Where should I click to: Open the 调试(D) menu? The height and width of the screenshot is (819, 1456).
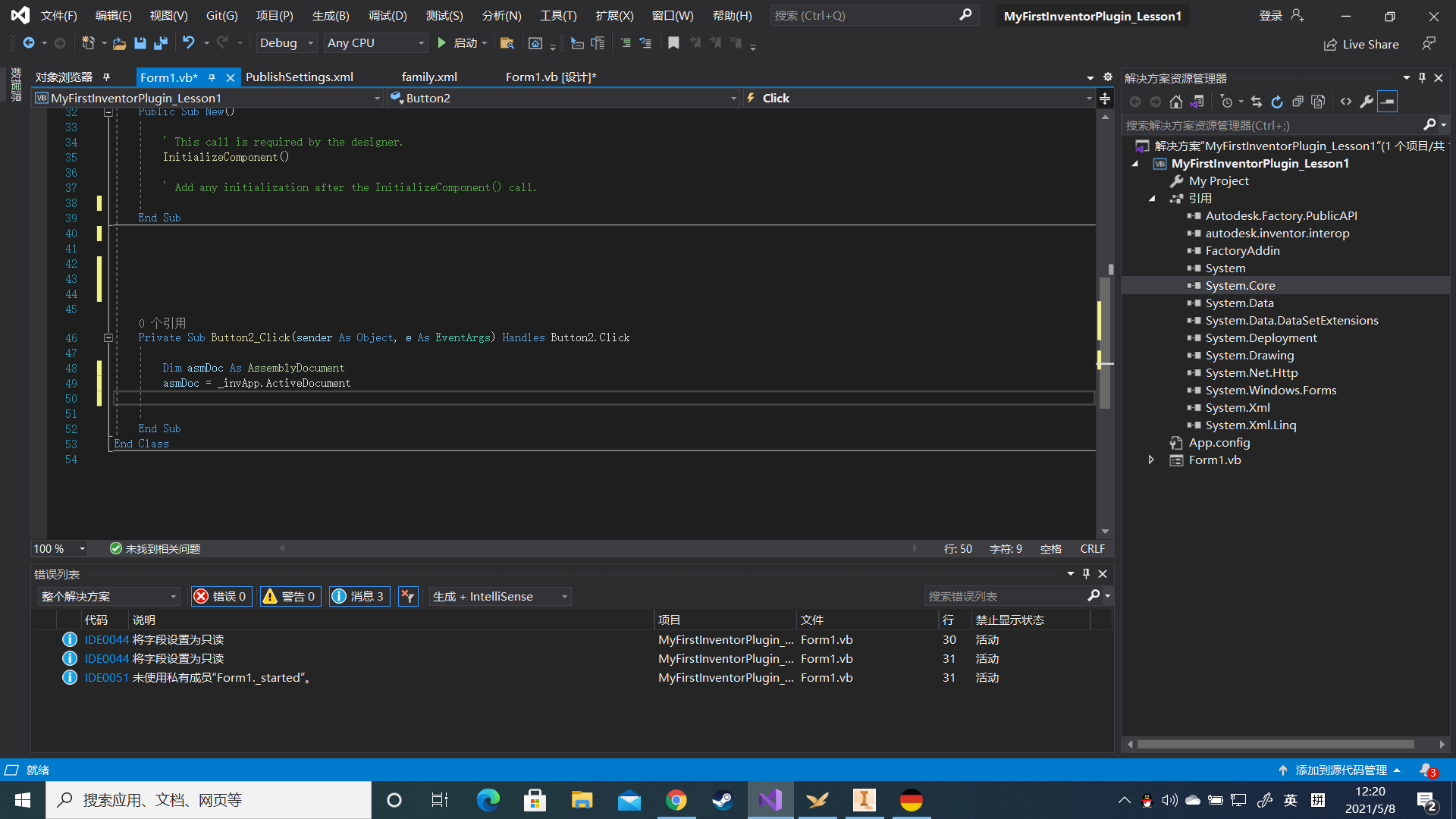point(388,16)
